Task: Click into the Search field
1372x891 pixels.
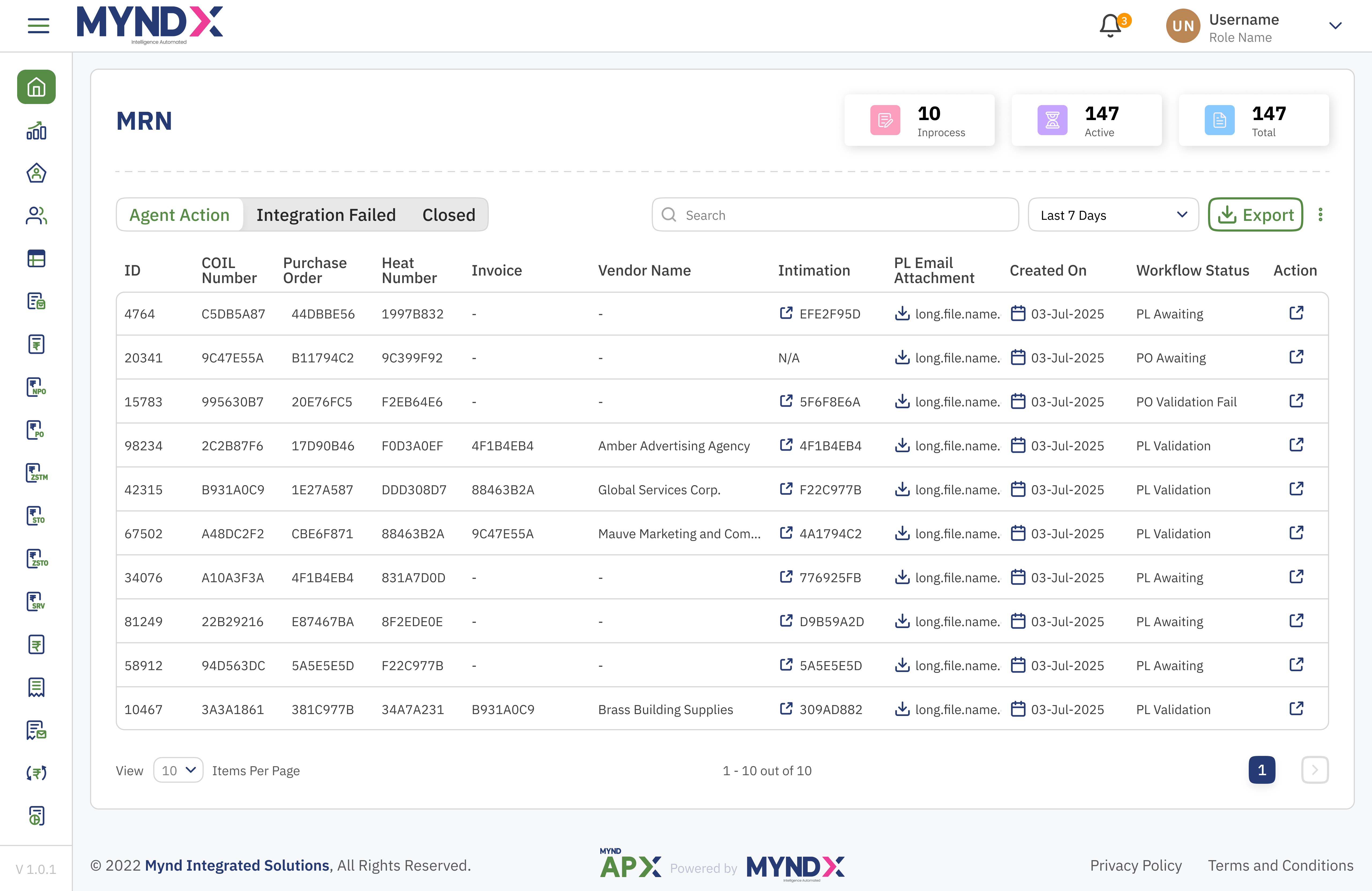Action: click(835, 215)
